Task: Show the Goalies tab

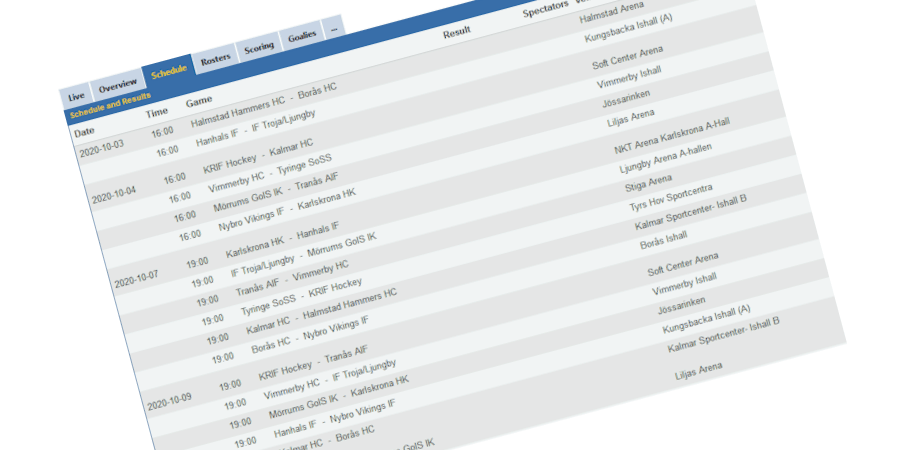Action: click(302, 36)
